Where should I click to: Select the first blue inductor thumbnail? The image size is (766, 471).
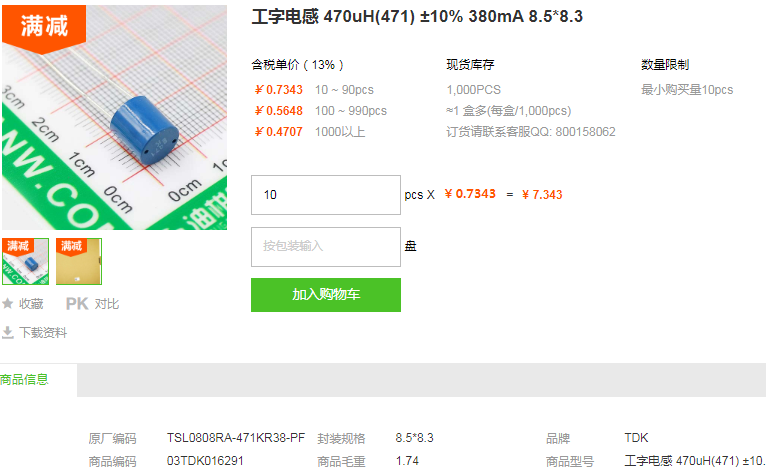pyautogui.click(x=25, y=261)
